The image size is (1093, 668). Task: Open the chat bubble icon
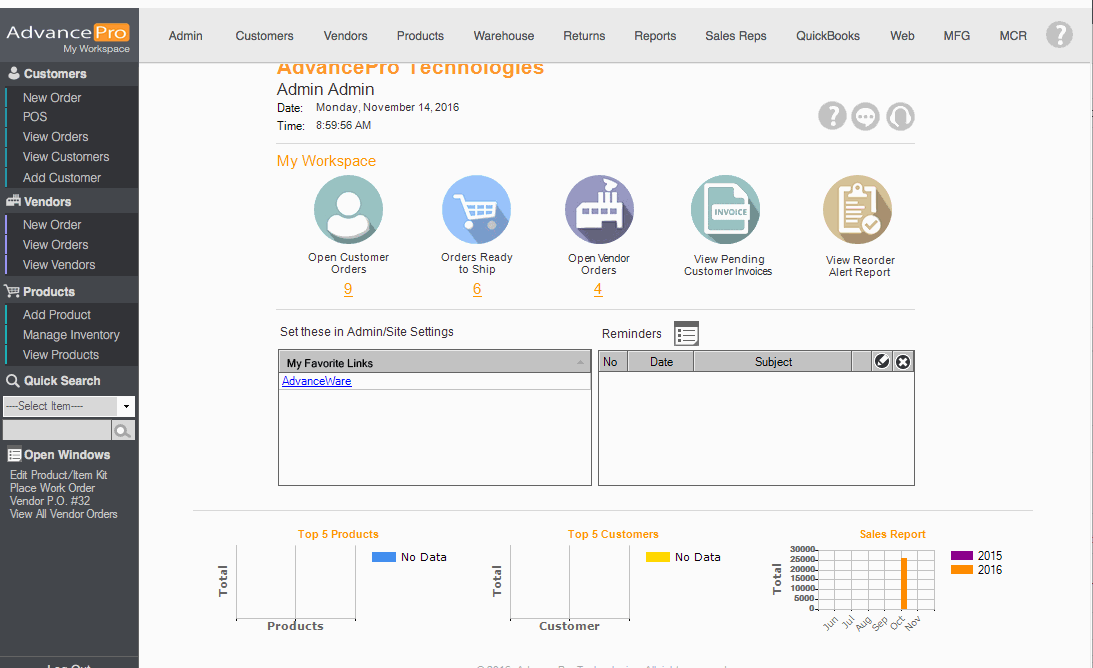(866, 117)
